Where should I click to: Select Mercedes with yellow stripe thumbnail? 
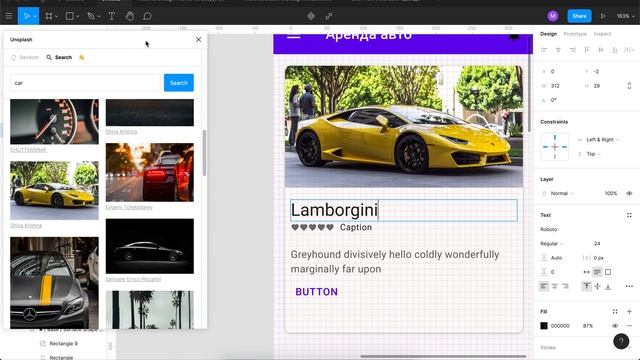point(54,282)
